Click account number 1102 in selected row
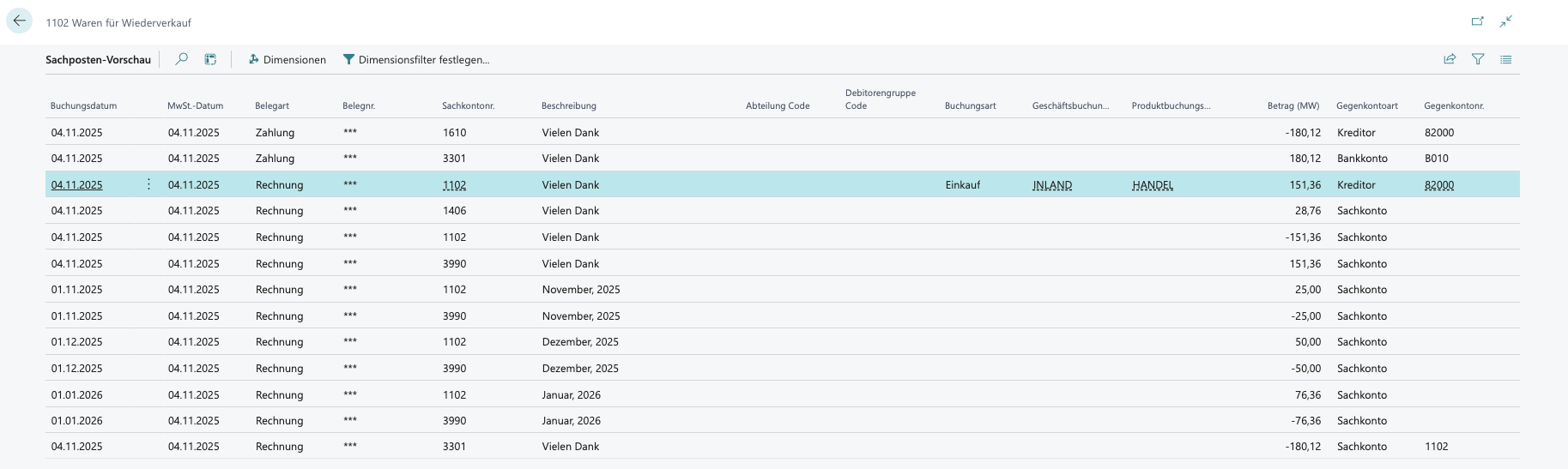 click(x=454, y=185)
